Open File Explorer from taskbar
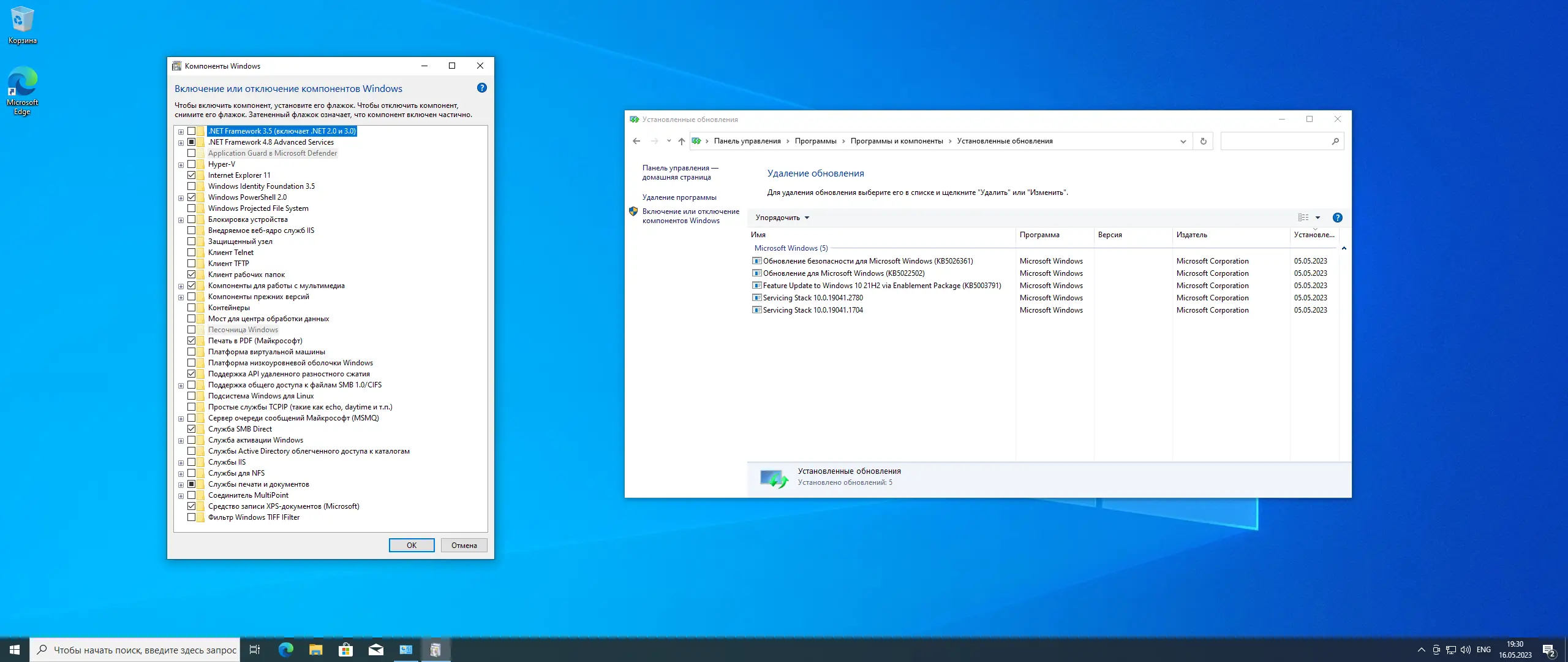1568x662 pixels. tap(315, 650)
